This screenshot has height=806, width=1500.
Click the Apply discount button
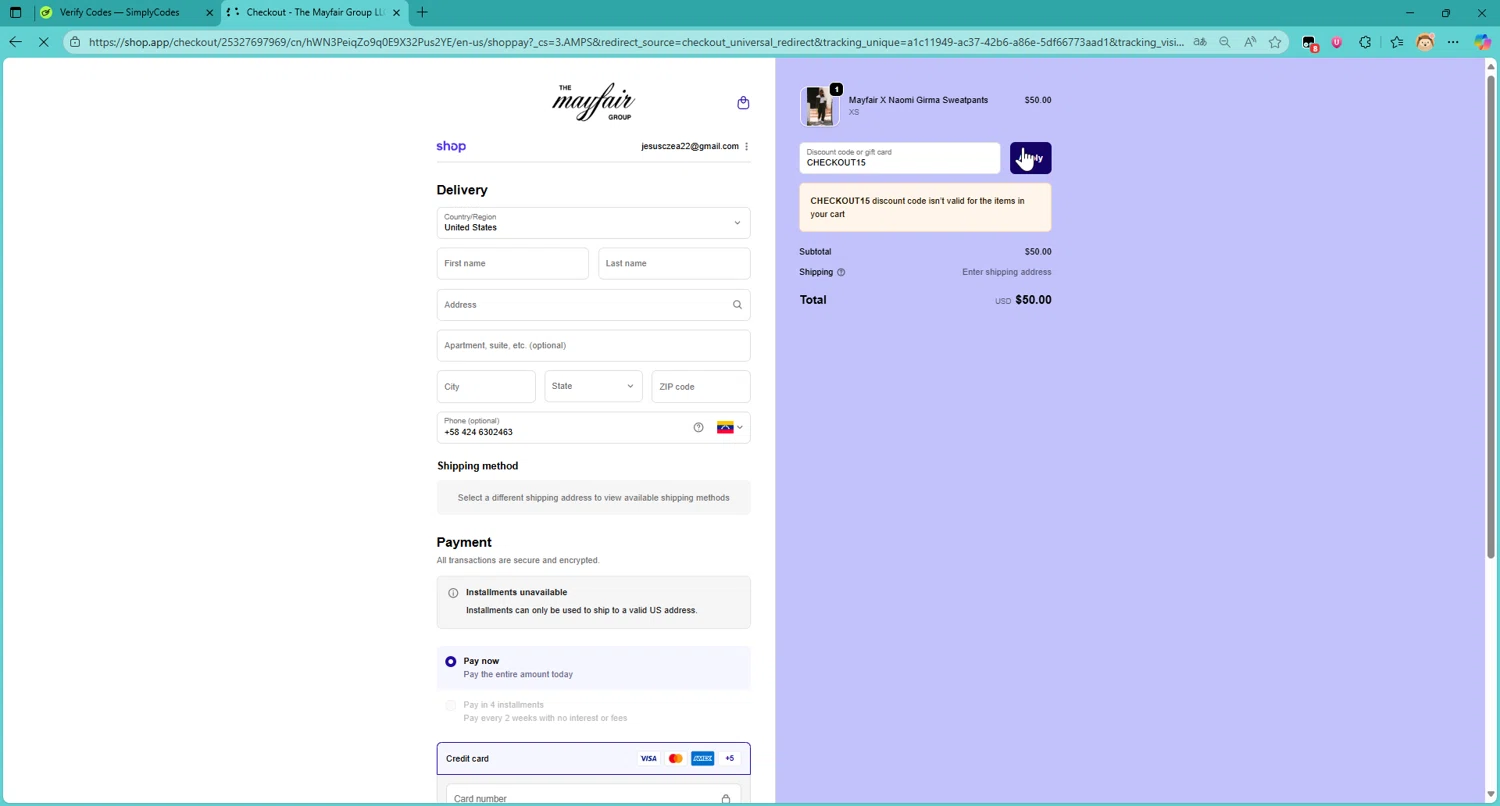click(x=1030, y=158)
